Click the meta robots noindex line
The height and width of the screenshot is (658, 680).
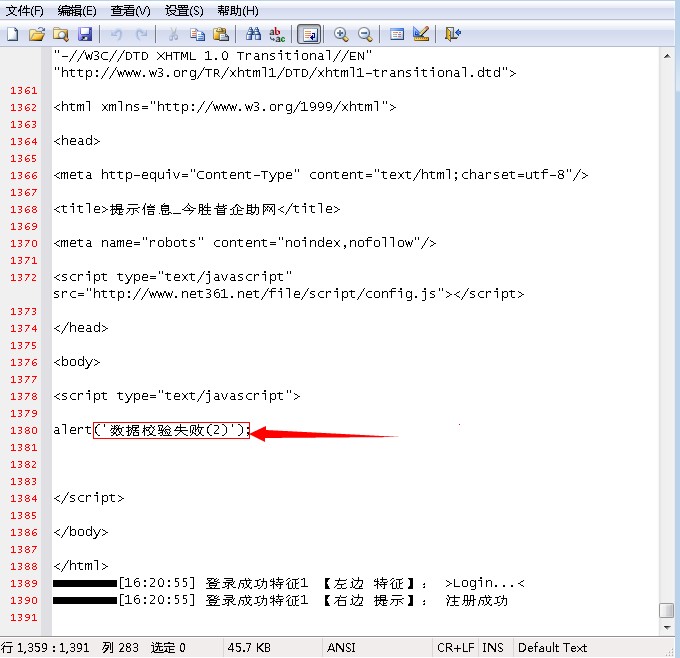coord(245,243)
